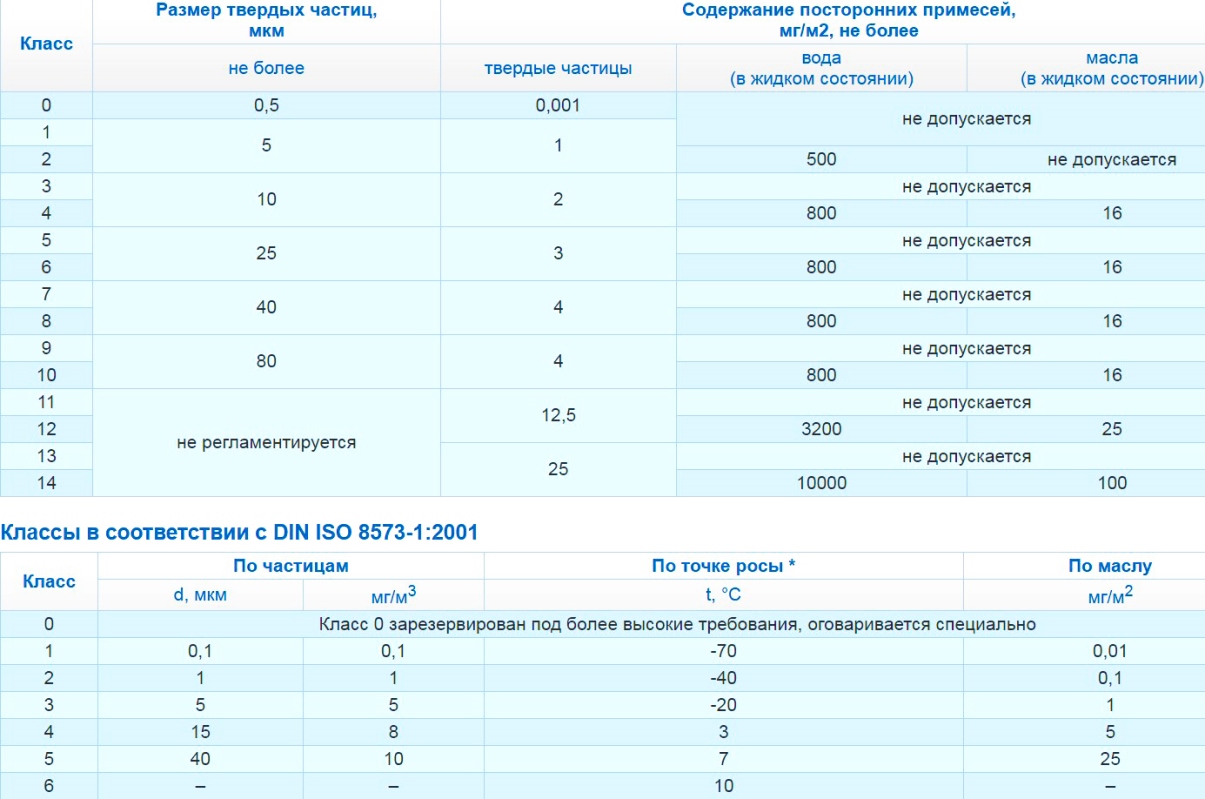
Task: Select the cell containing 10000
Action: coord(821,483)
